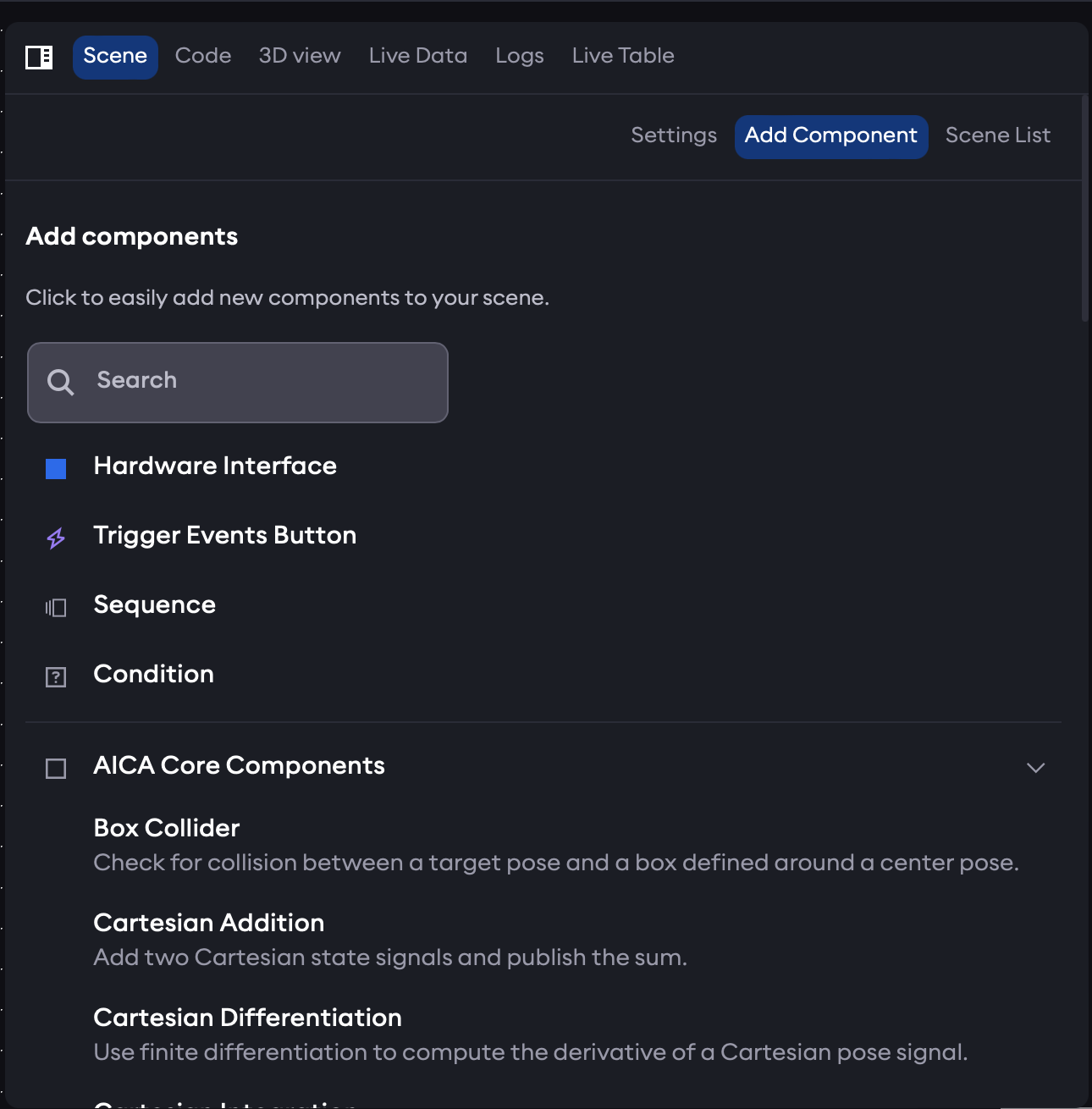The width and height of the screenshot is (1092, 1109).
Task: Toggle the Condition component selection
Action: (x=153, y=675)
